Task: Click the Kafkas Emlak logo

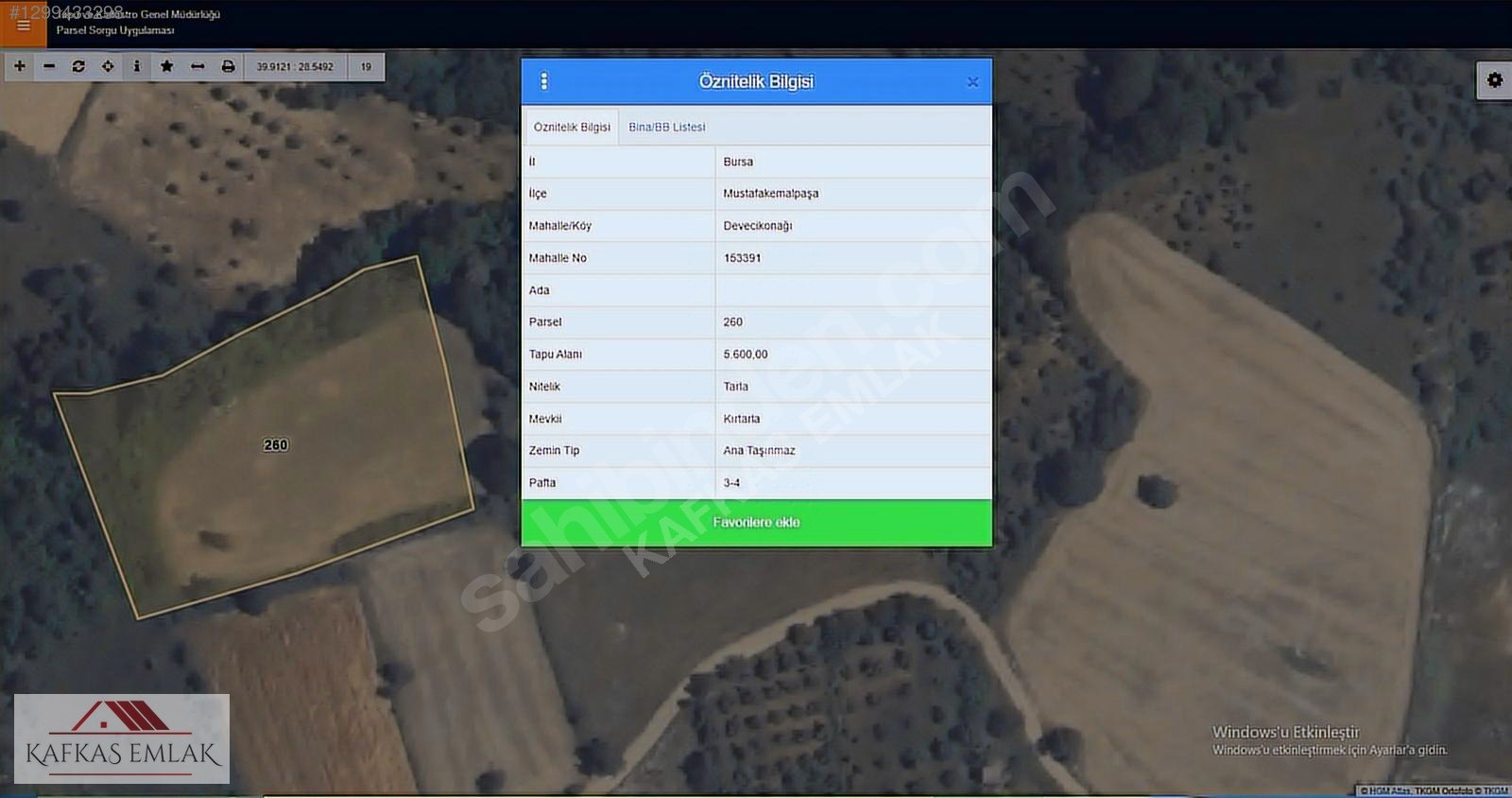Action: [122, 738]
